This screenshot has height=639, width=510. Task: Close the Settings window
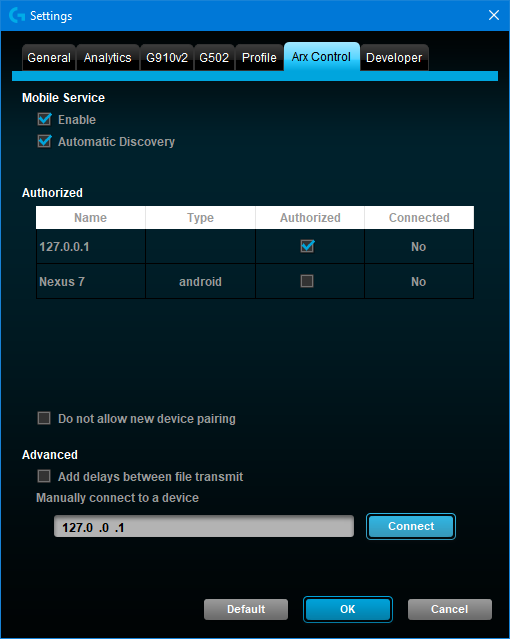(494, 15)
